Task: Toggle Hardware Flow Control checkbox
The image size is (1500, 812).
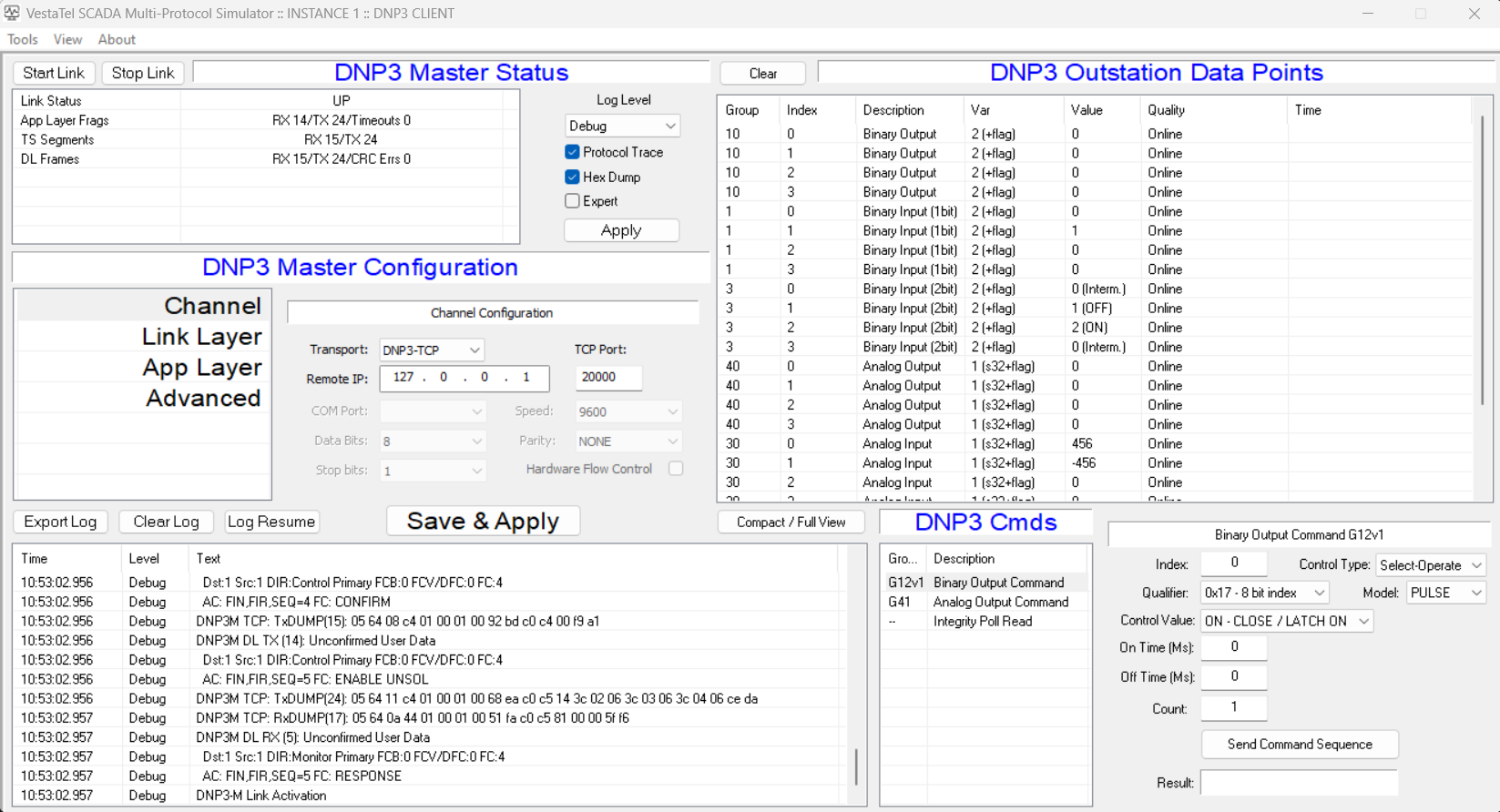Action: coord(676,469)
